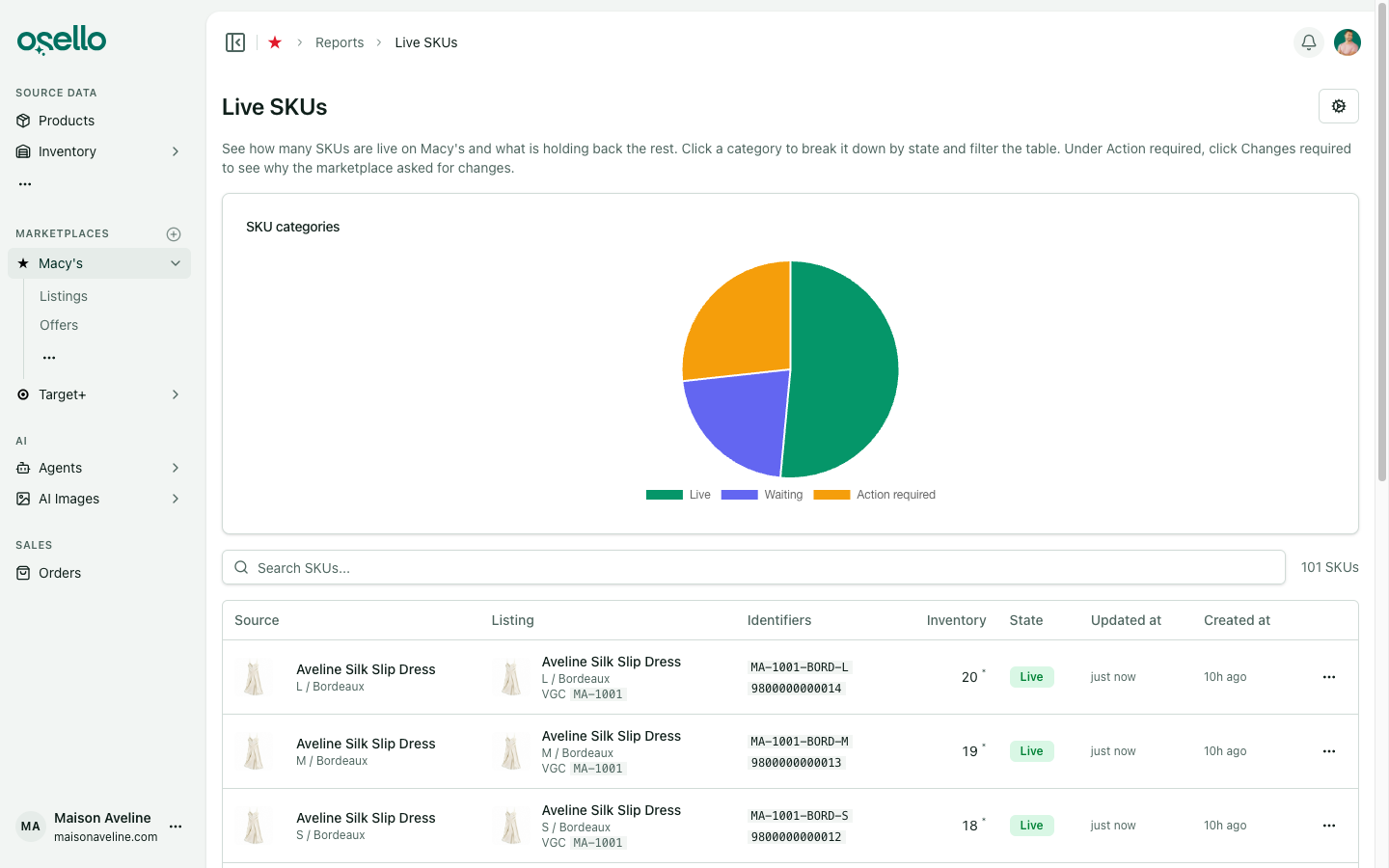Add a marketplace plus icon
This screenshot has width=1389, height=868.
point(174,234)
